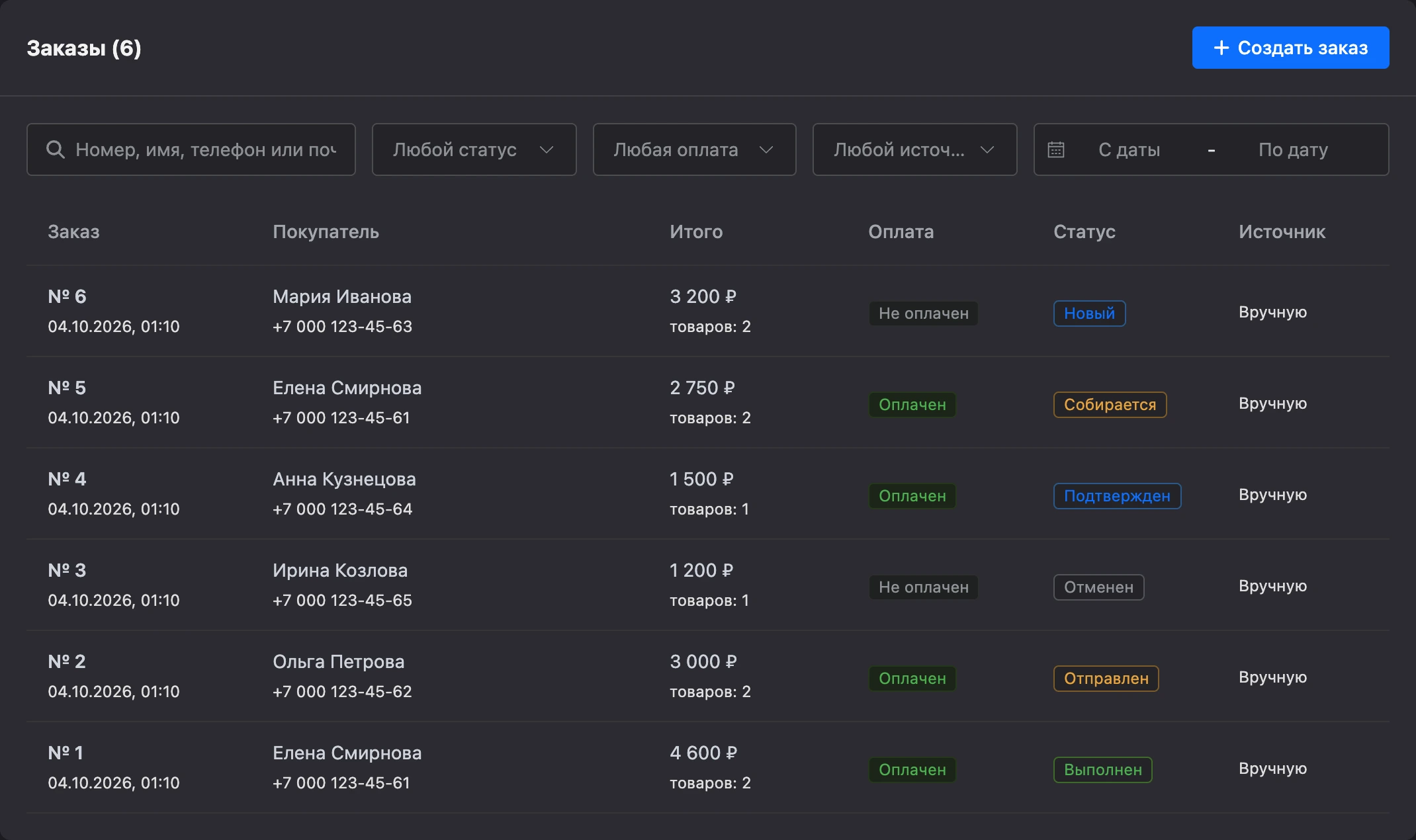The image size is (1416, 840).
Task: Expand the Любой статус dropdown
Action: pos(474,149)
